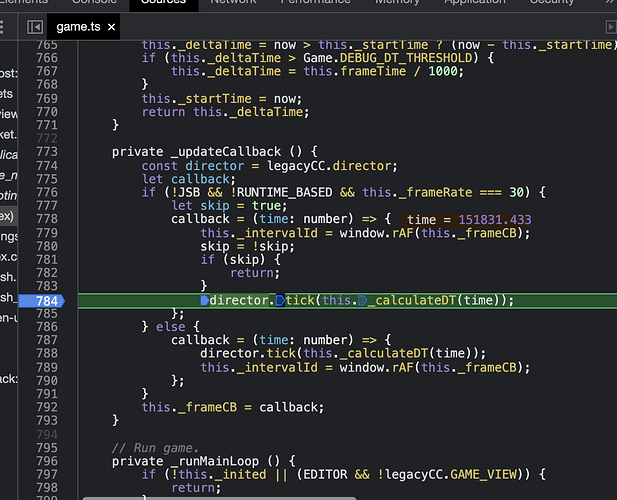
Task: Set a breakpoint on line number 777
Action: (47, 206)
